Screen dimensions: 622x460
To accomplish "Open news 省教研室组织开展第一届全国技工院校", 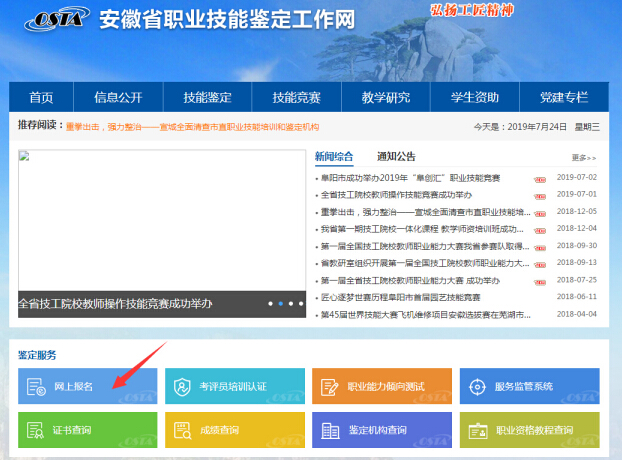I will click(425, 263).
